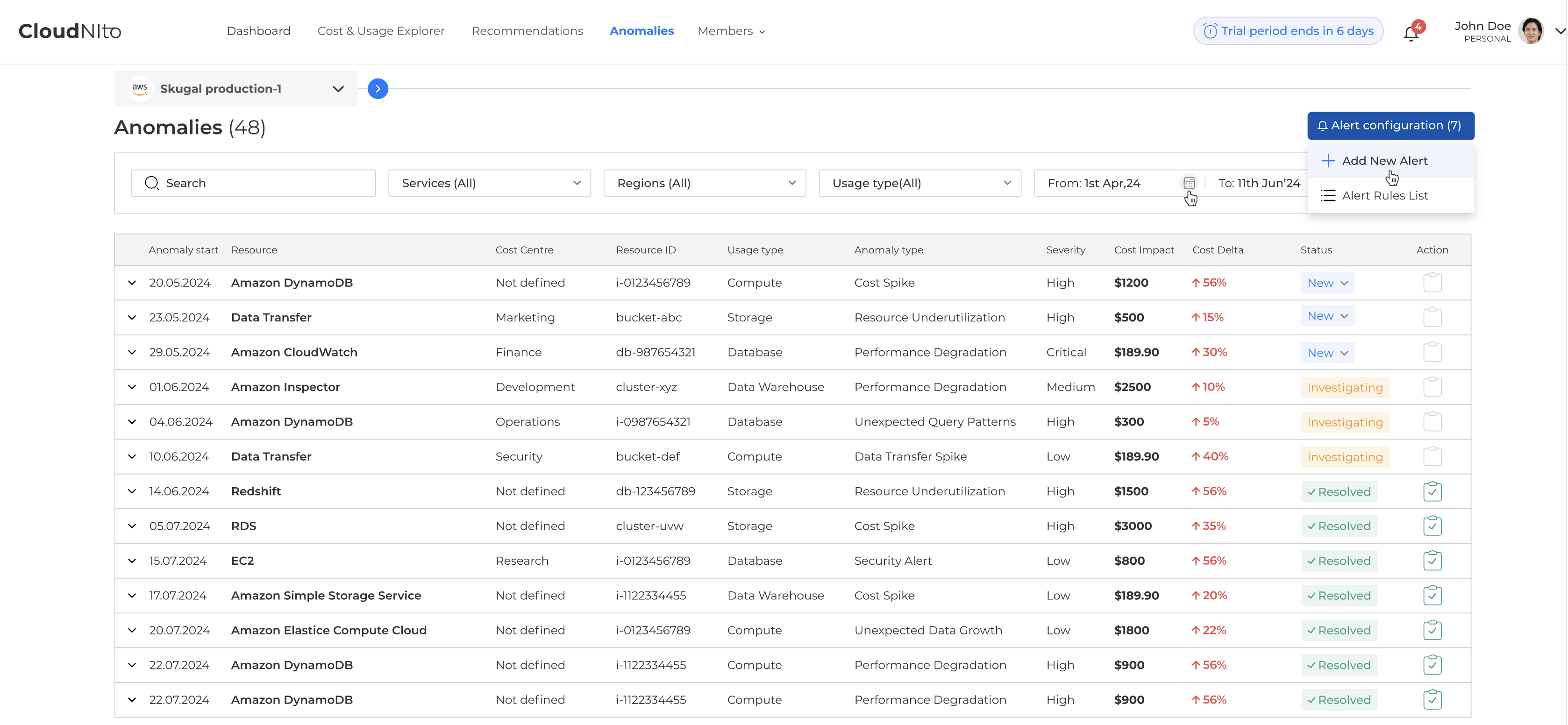Open the Services (All) dropdown

(489, 183)
